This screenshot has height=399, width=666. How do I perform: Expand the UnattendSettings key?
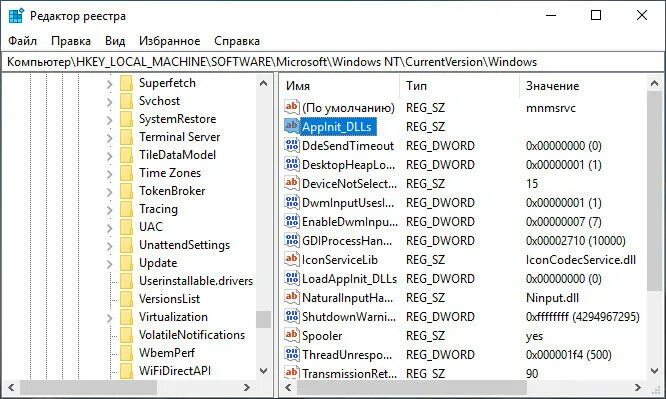[x=110, y=246]
